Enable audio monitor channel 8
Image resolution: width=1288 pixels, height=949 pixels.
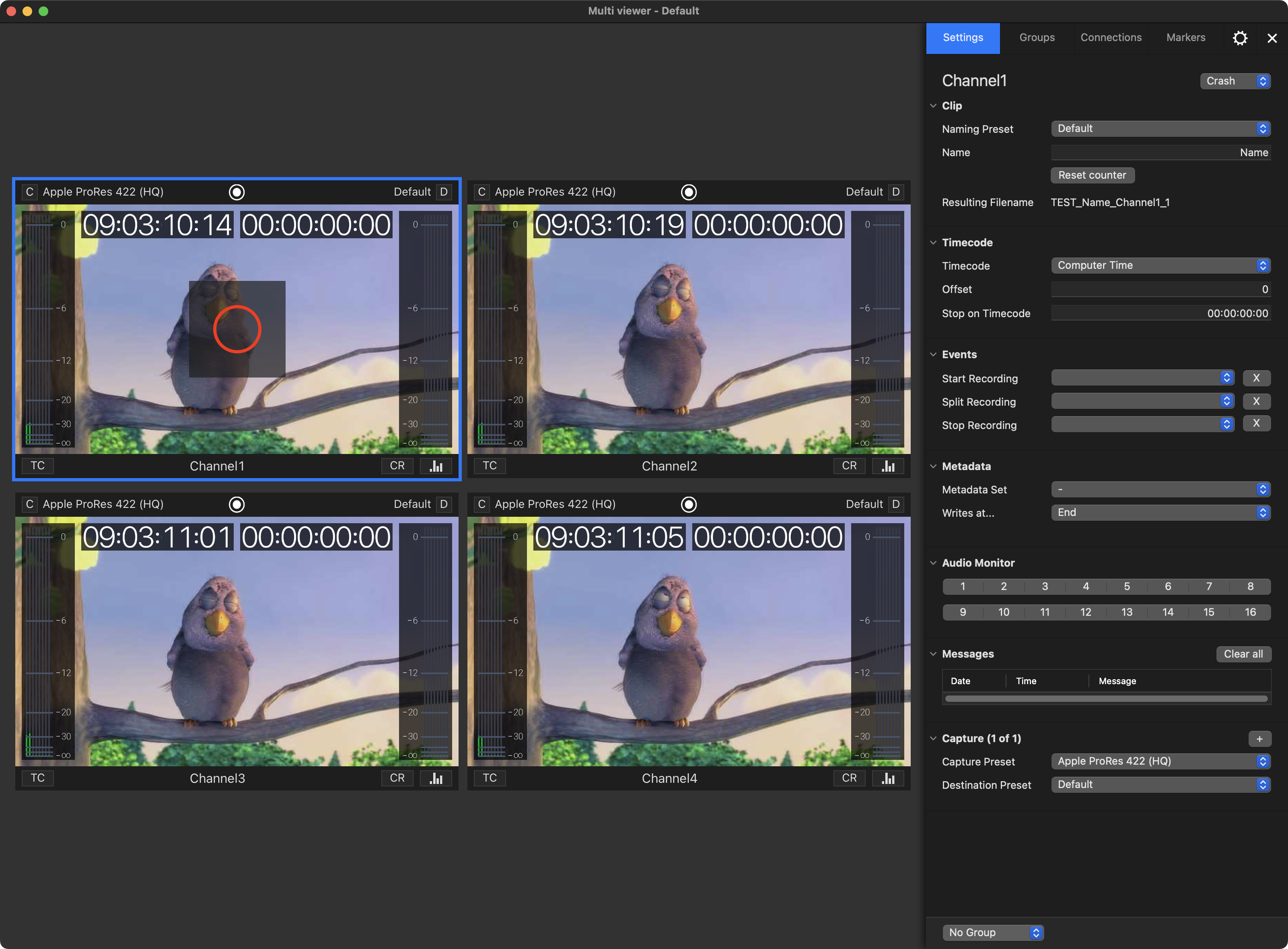[x=1251, y=586]
